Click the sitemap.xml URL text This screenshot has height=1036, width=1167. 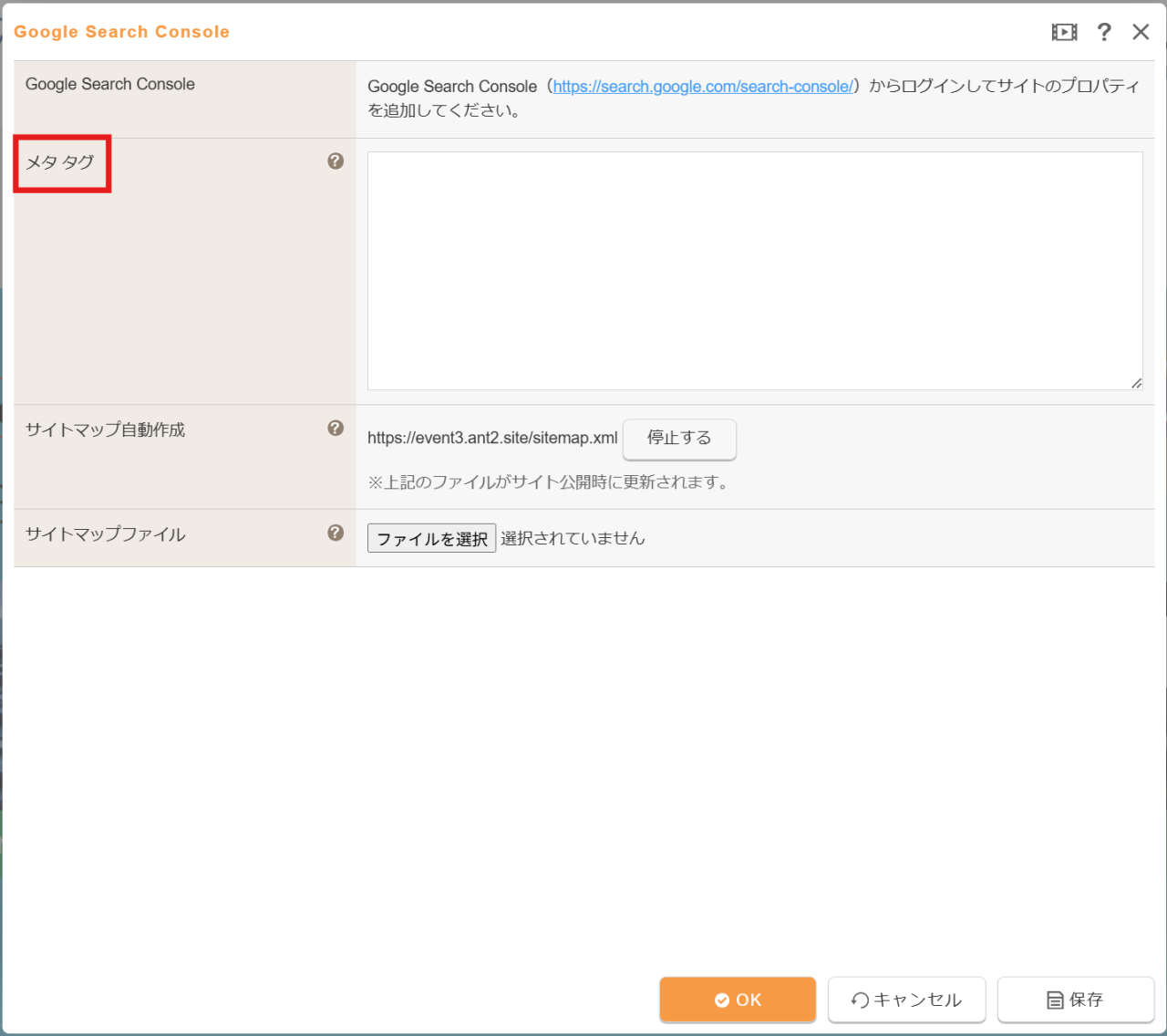tap(492, 438)
